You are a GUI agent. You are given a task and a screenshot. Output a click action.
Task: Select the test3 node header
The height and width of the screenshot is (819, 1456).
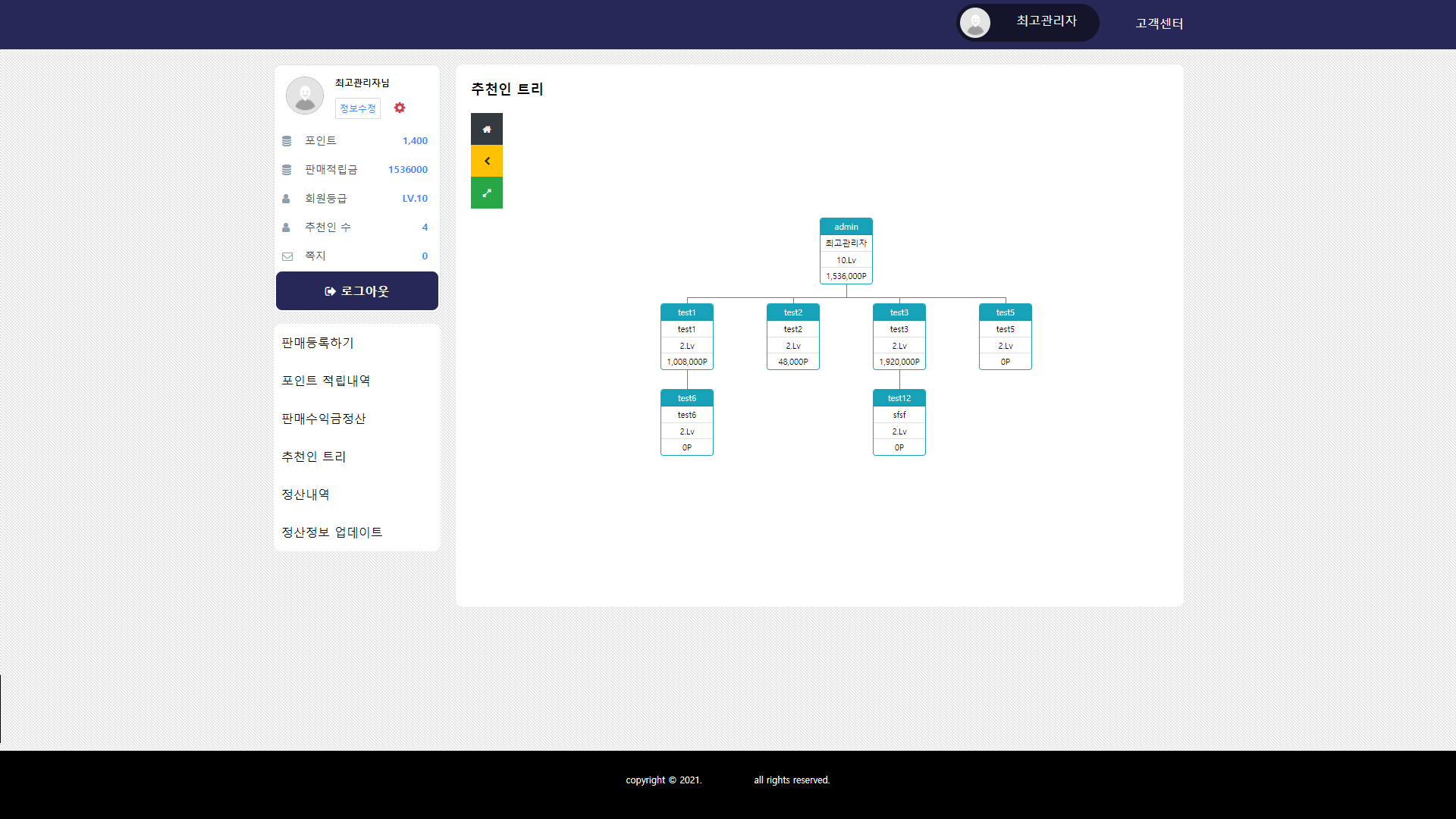[x=899, y=312]
